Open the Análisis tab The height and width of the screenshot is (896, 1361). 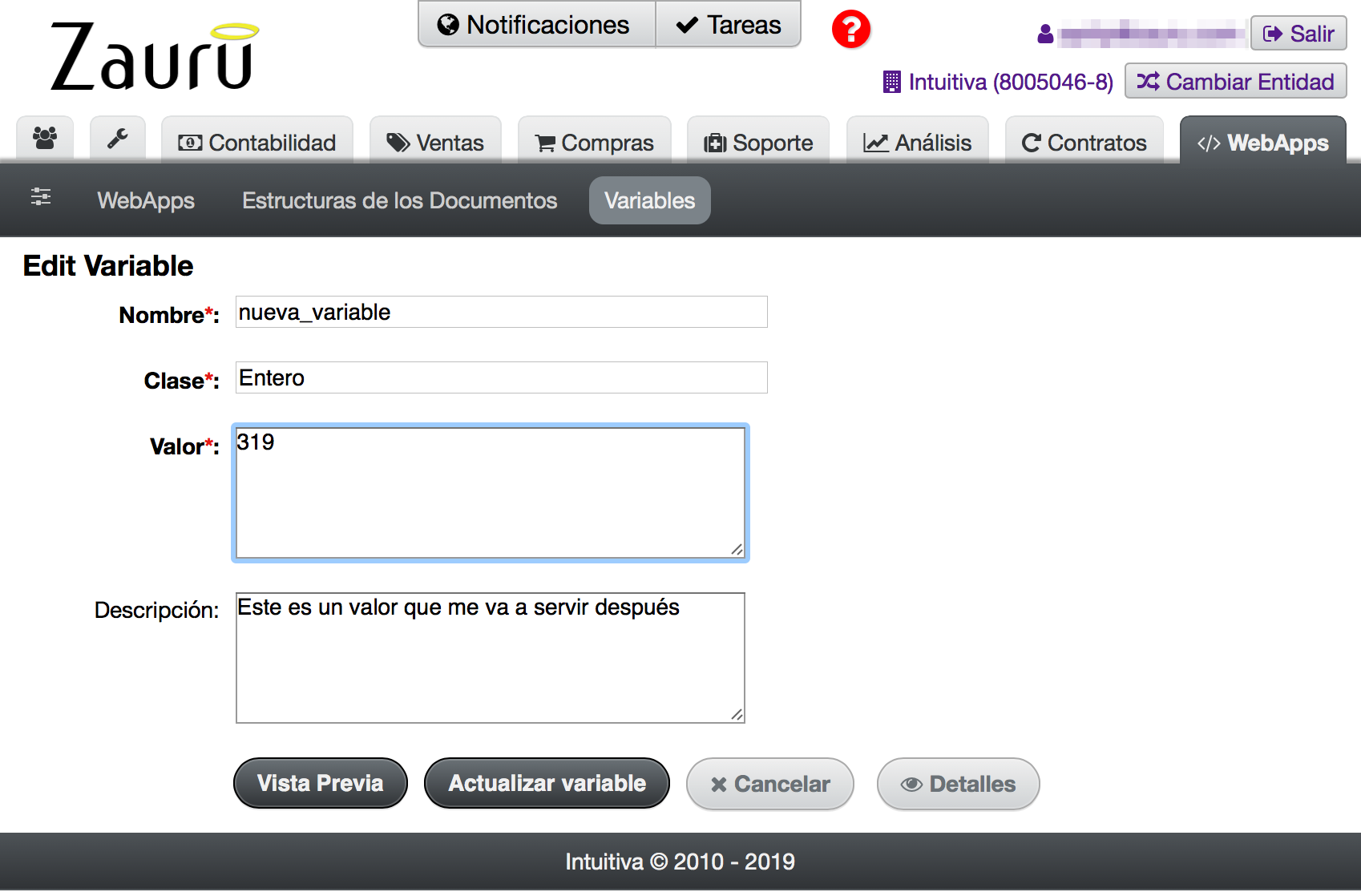918,142
